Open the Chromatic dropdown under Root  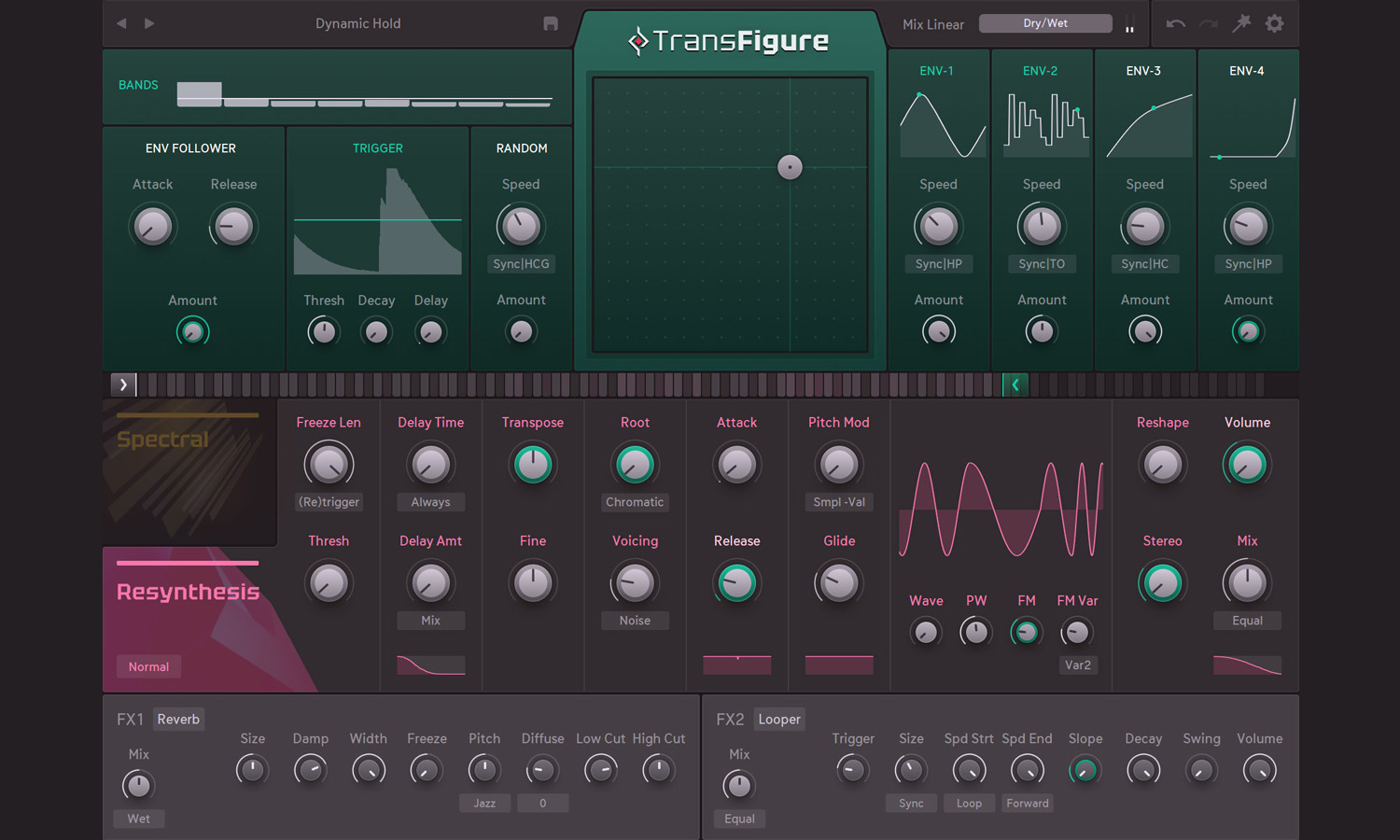[x=635, y=502]
